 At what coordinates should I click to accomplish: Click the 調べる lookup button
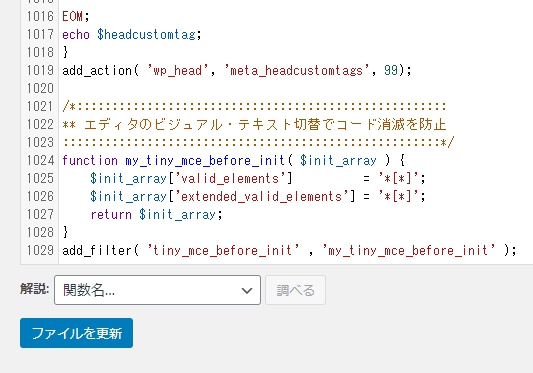point(295,290)
